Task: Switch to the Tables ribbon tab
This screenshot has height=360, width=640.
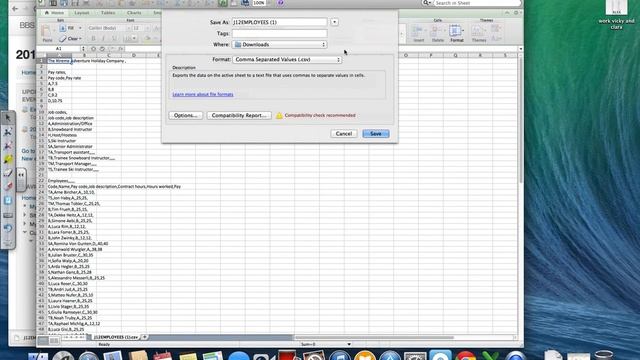Action: coord(108,13)
